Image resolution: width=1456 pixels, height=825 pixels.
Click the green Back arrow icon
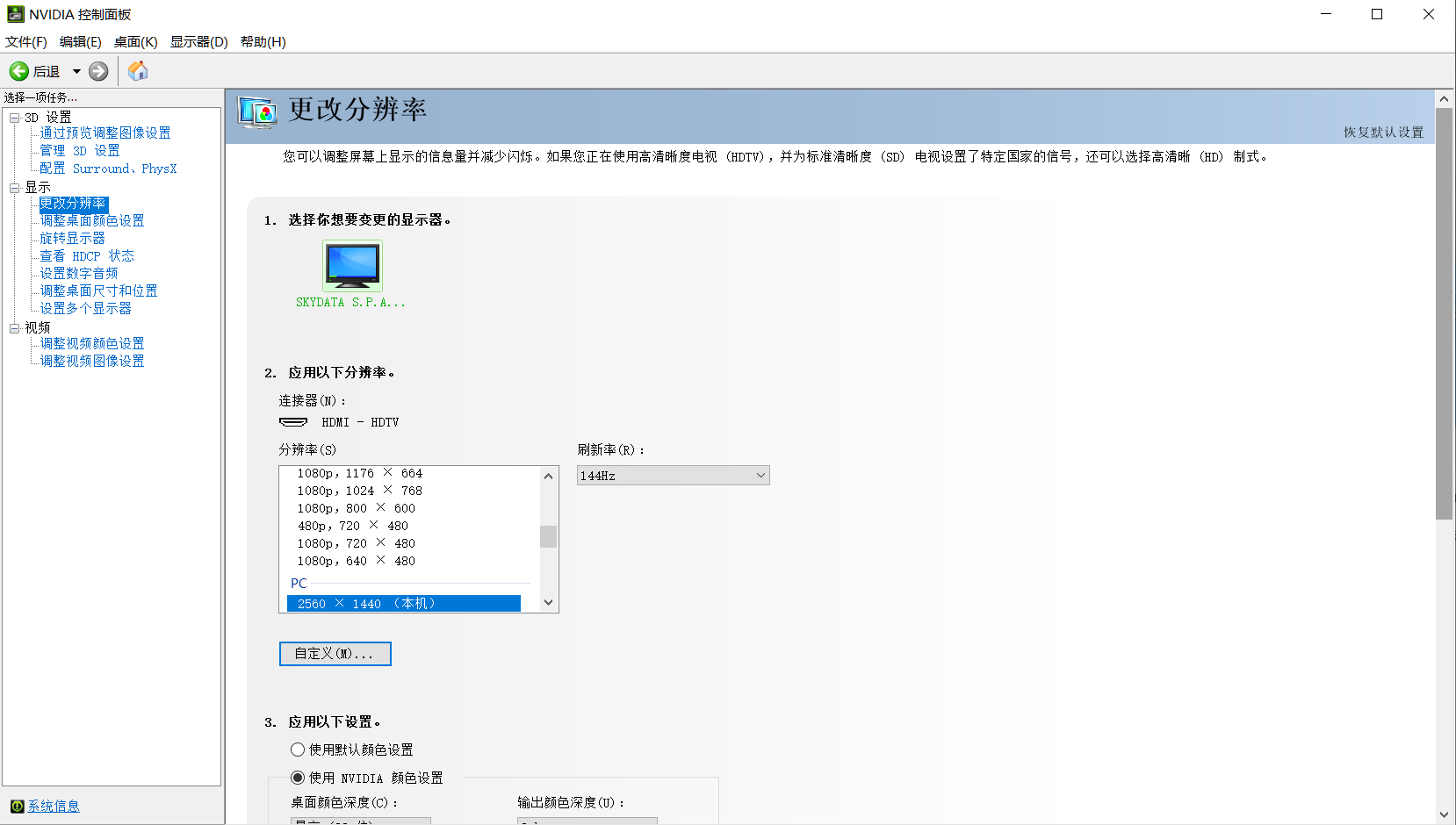pos(19,71)
